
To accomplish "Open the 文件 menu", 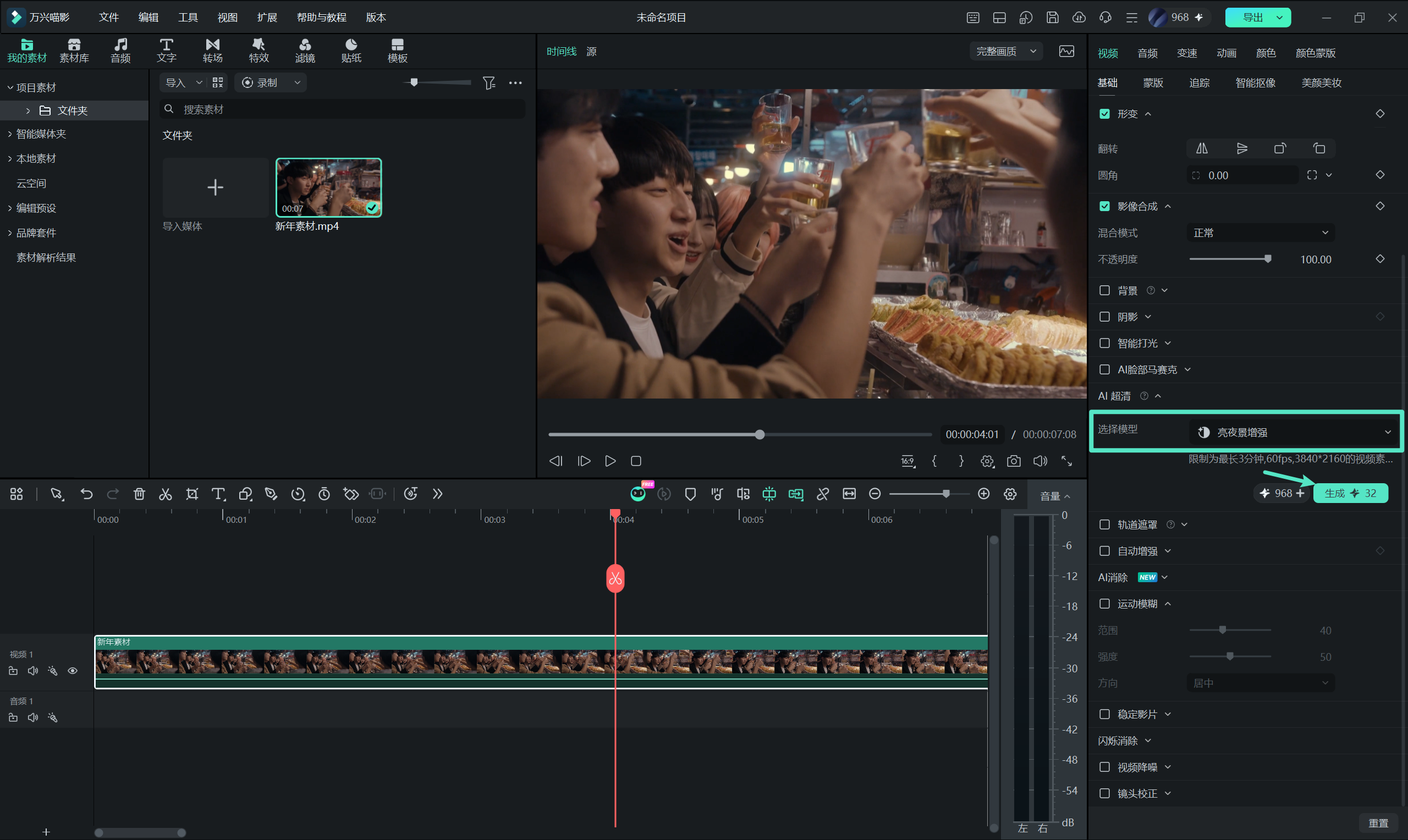I will click(x=108, y=17).
